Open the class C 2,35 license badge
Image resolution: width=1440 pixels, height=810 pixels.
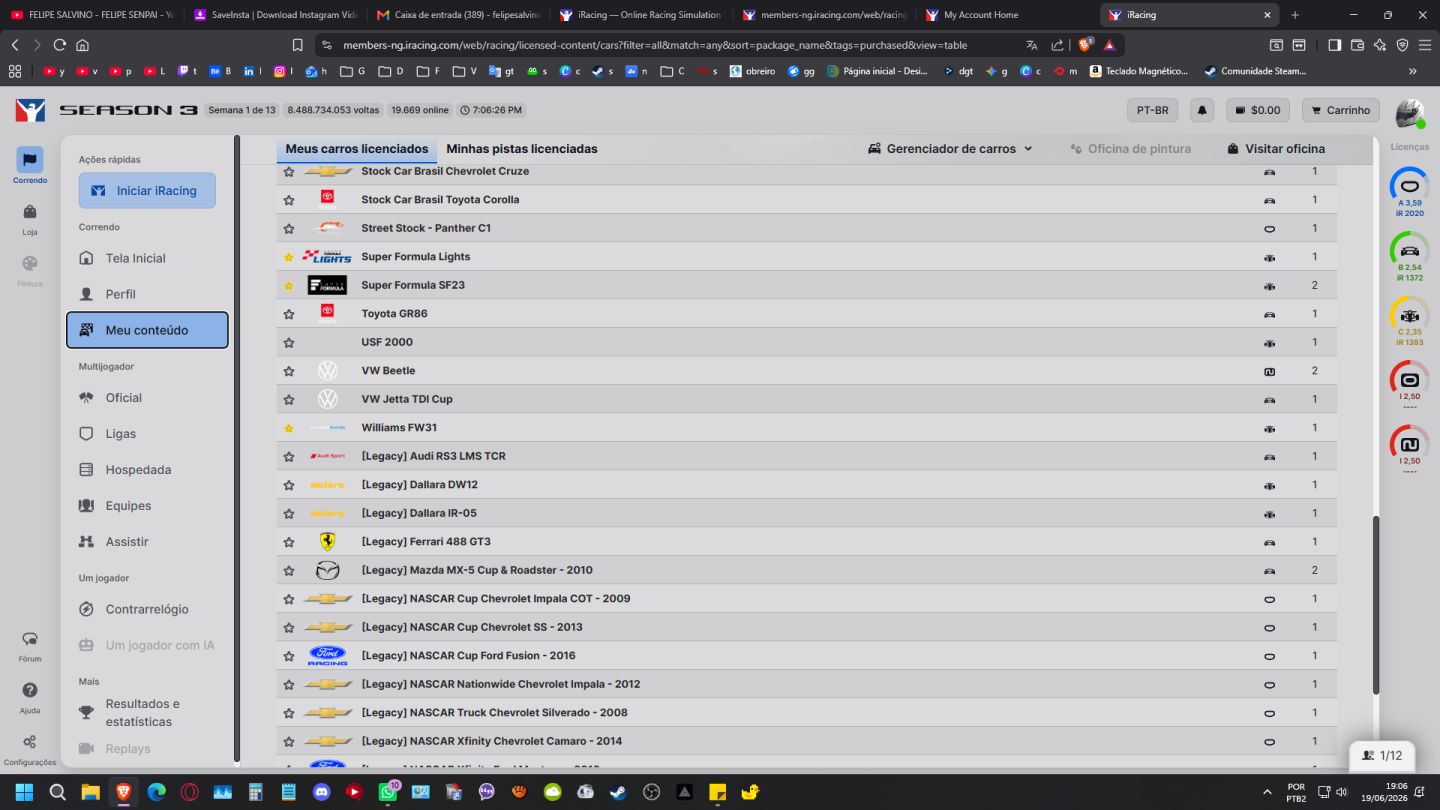pos(1409,321)
